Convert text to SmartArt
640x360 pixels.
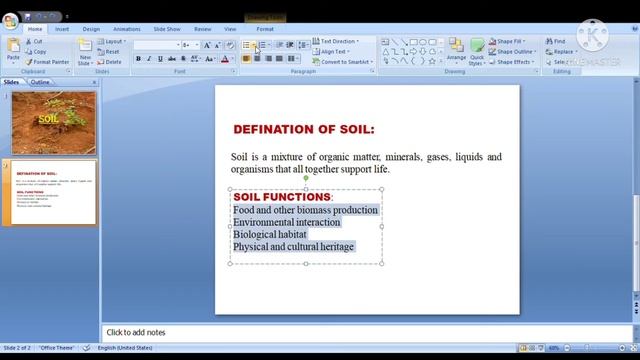[x=343, y=62]
